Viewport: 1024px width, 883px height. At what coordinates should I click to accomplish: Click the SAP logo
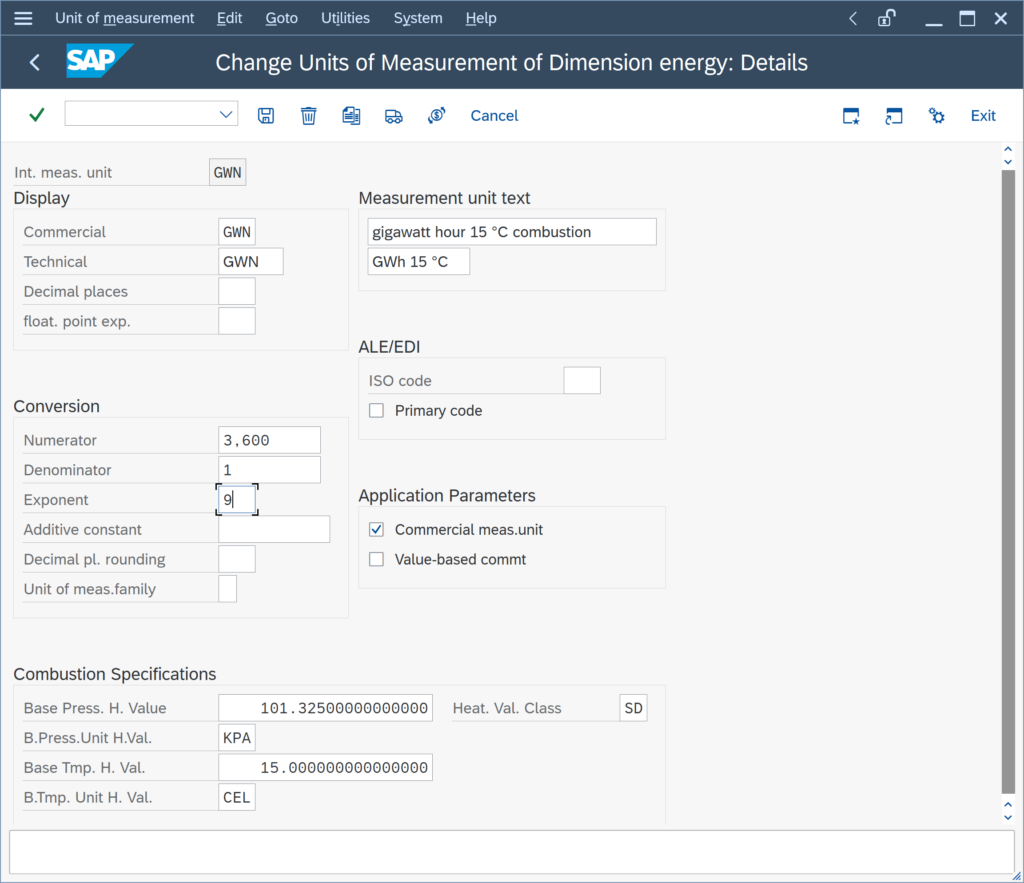pyautogui.click(x=99, y=61)
